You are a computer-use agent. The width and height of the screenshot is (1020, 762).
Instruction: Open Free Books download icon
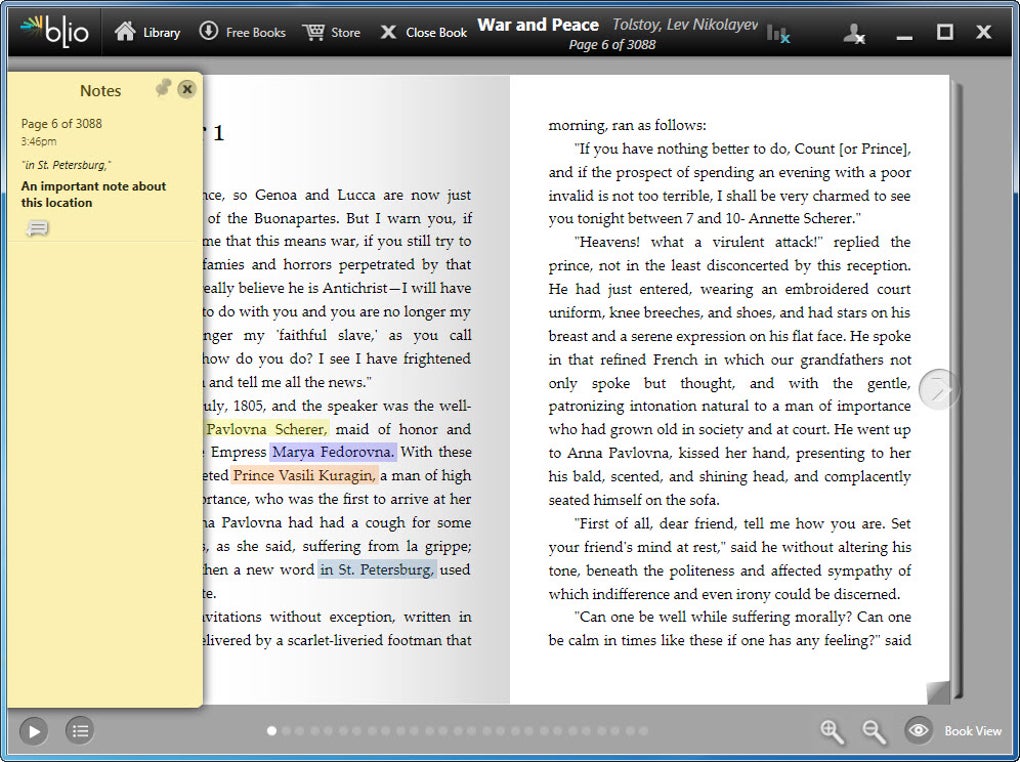coord(209,31)
